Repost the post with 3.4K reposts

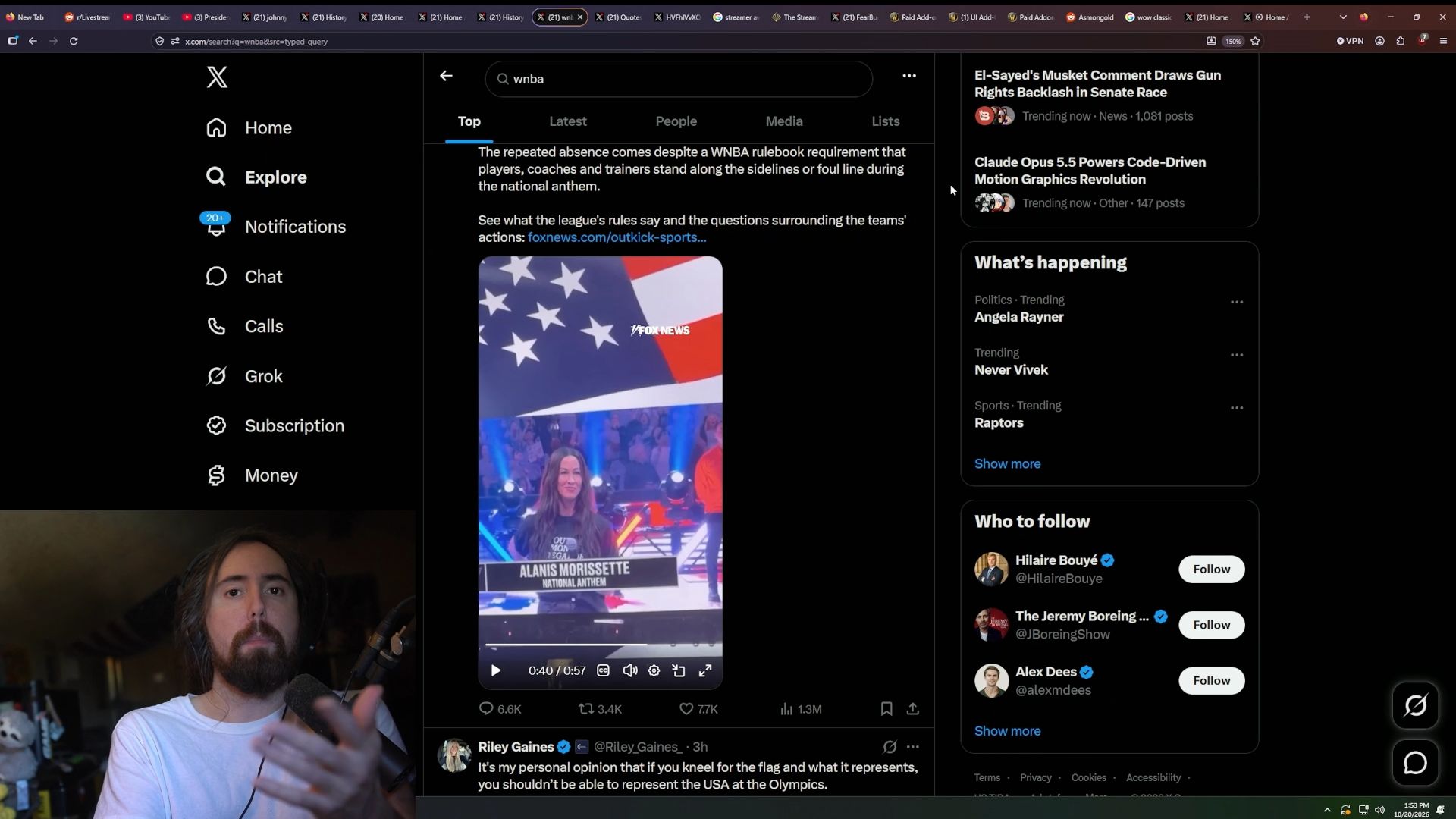point(600,709)
